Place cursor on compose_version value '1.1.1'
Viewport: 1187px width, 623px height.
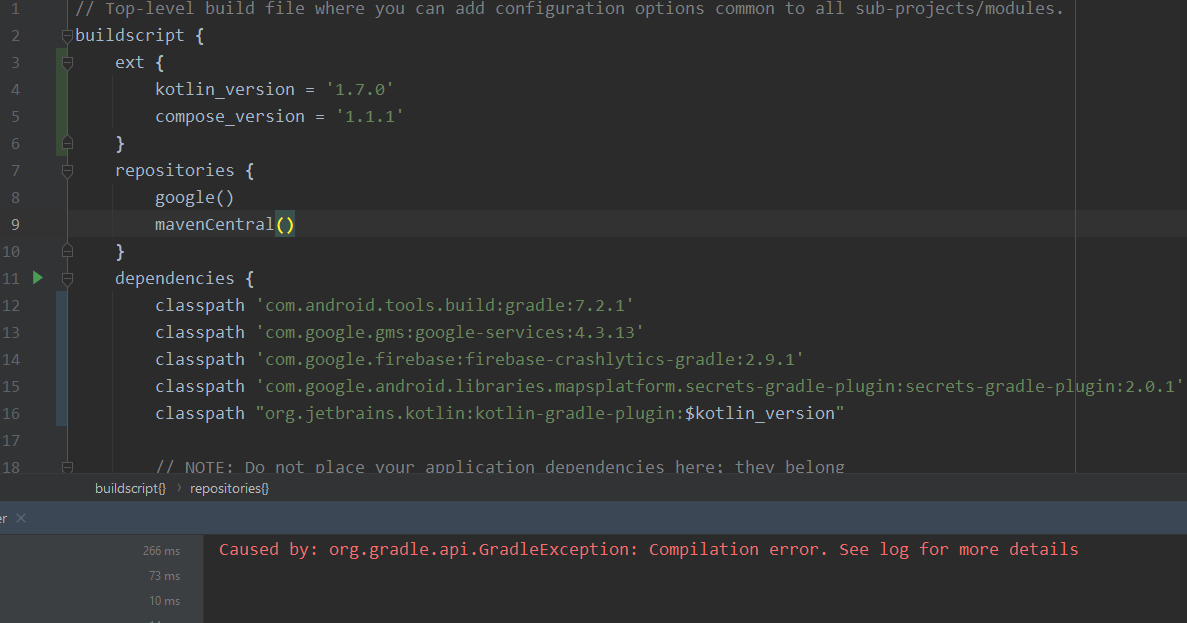pyautogui.click(x=369, y=117)
